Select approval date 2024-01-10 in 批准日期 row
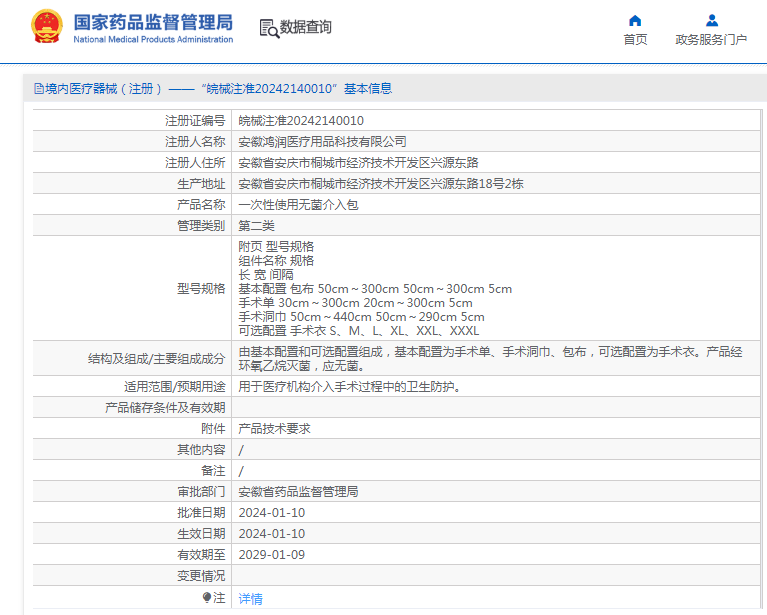Image resolution: width=767 pixels, height=615 pixels. pyautogui.click(x=271, y=513)
